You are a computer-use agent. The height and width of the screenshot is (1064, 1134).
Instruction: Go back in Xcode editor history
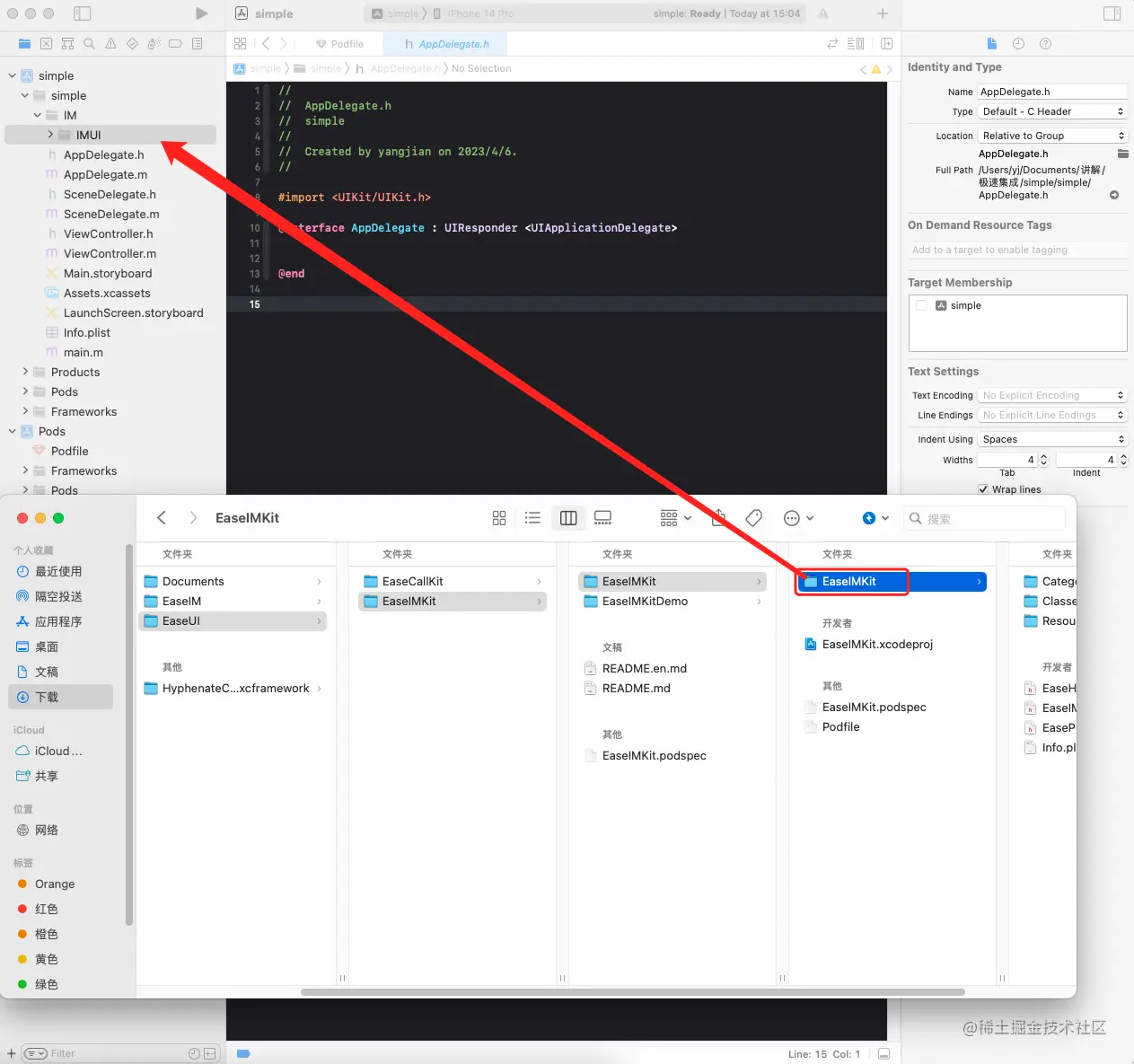(266, 43)
